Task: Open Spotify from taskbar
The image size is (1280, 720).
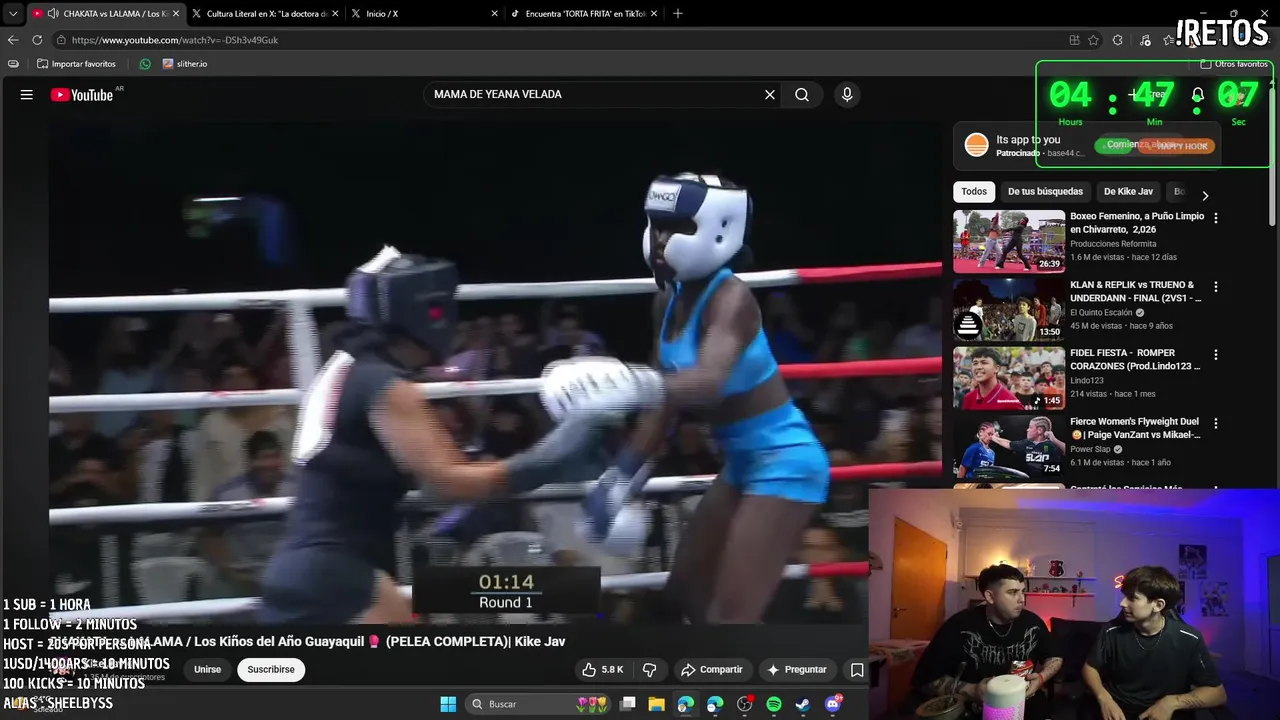Action: tap(774, 704)
